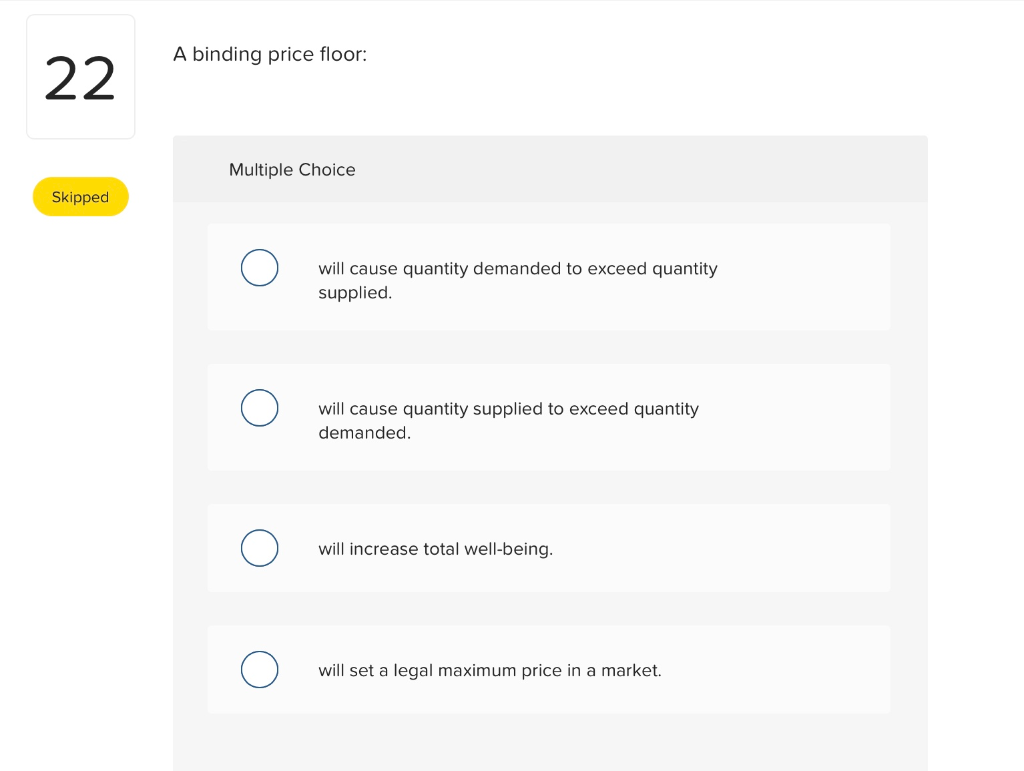The image size is (1024, 771).
Task: Click the Skipped status indicator
Action: point(80,196)
